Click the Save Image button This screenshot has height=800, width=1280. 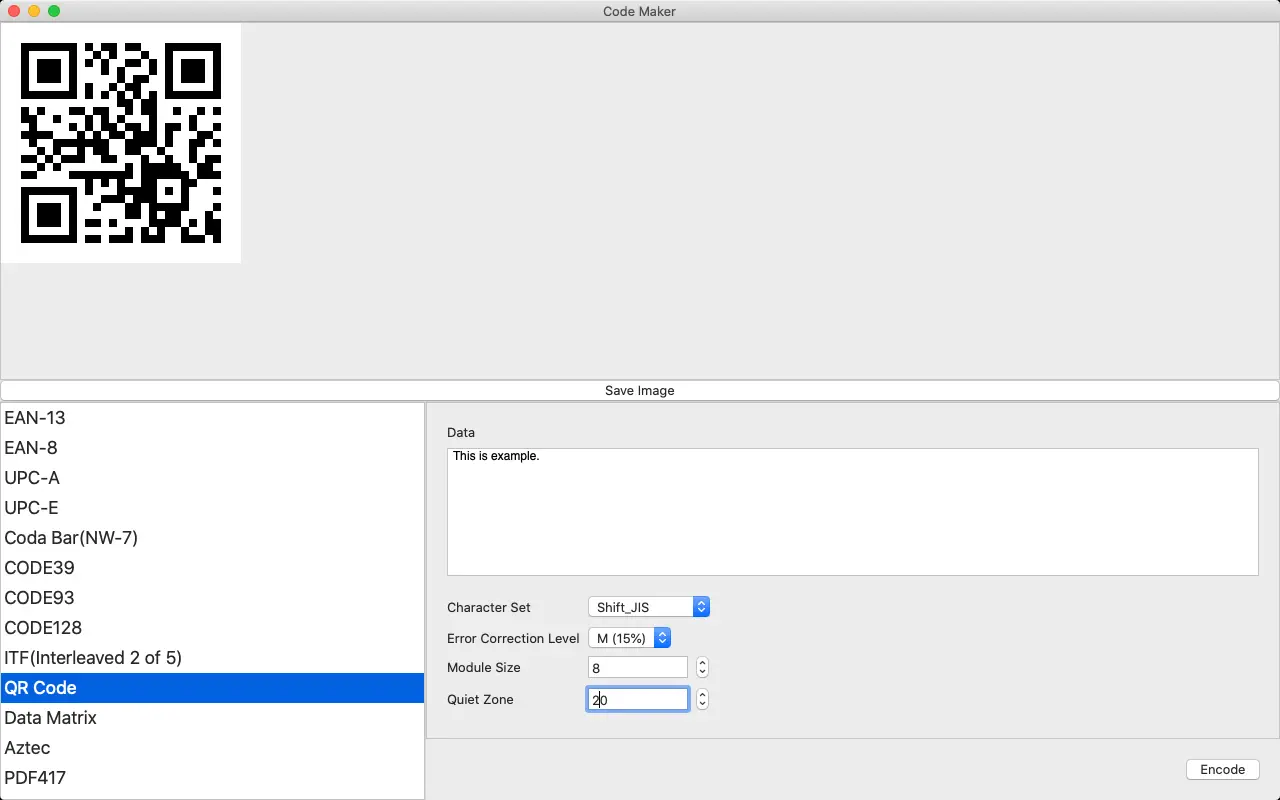tap(639, 390)
